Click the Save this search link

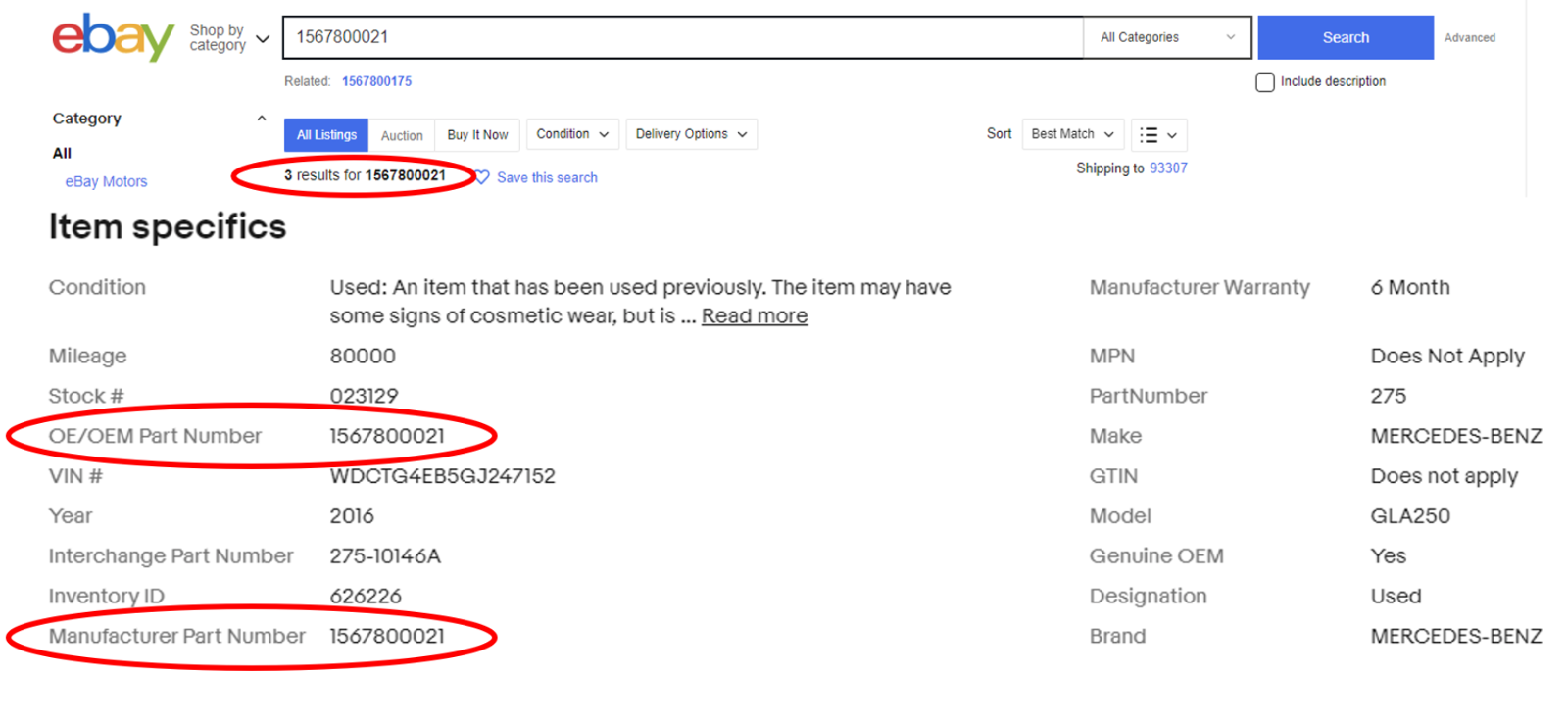pos(547,177)
